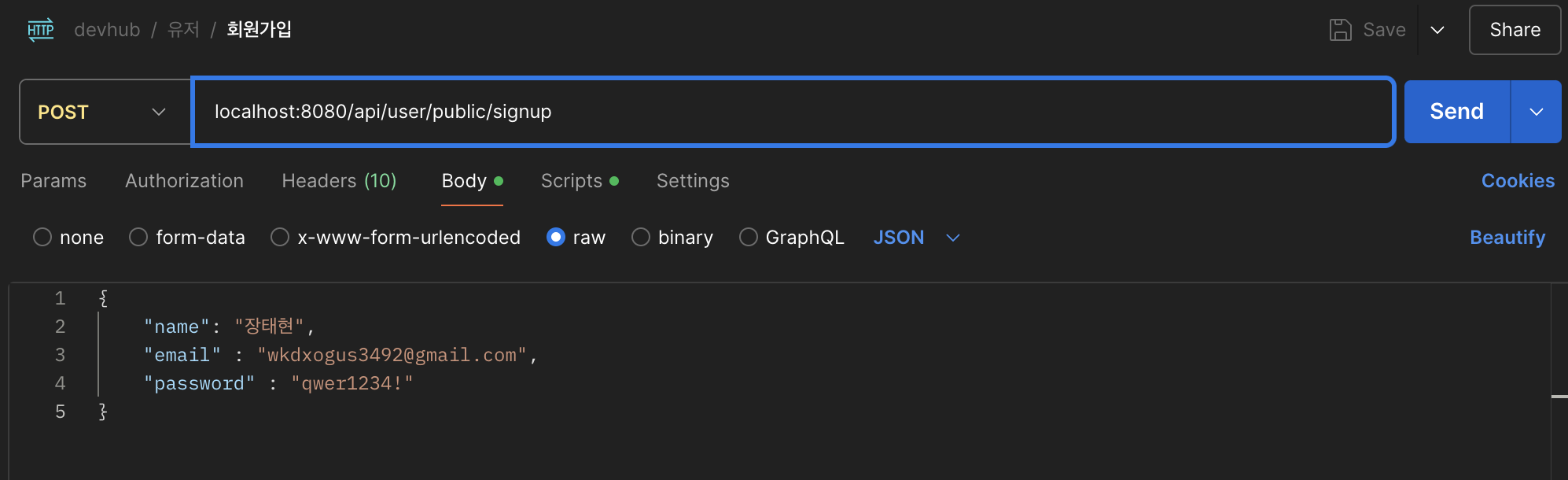Open the Settings tab
This screenshot has width=1568, height=480.
693,181
